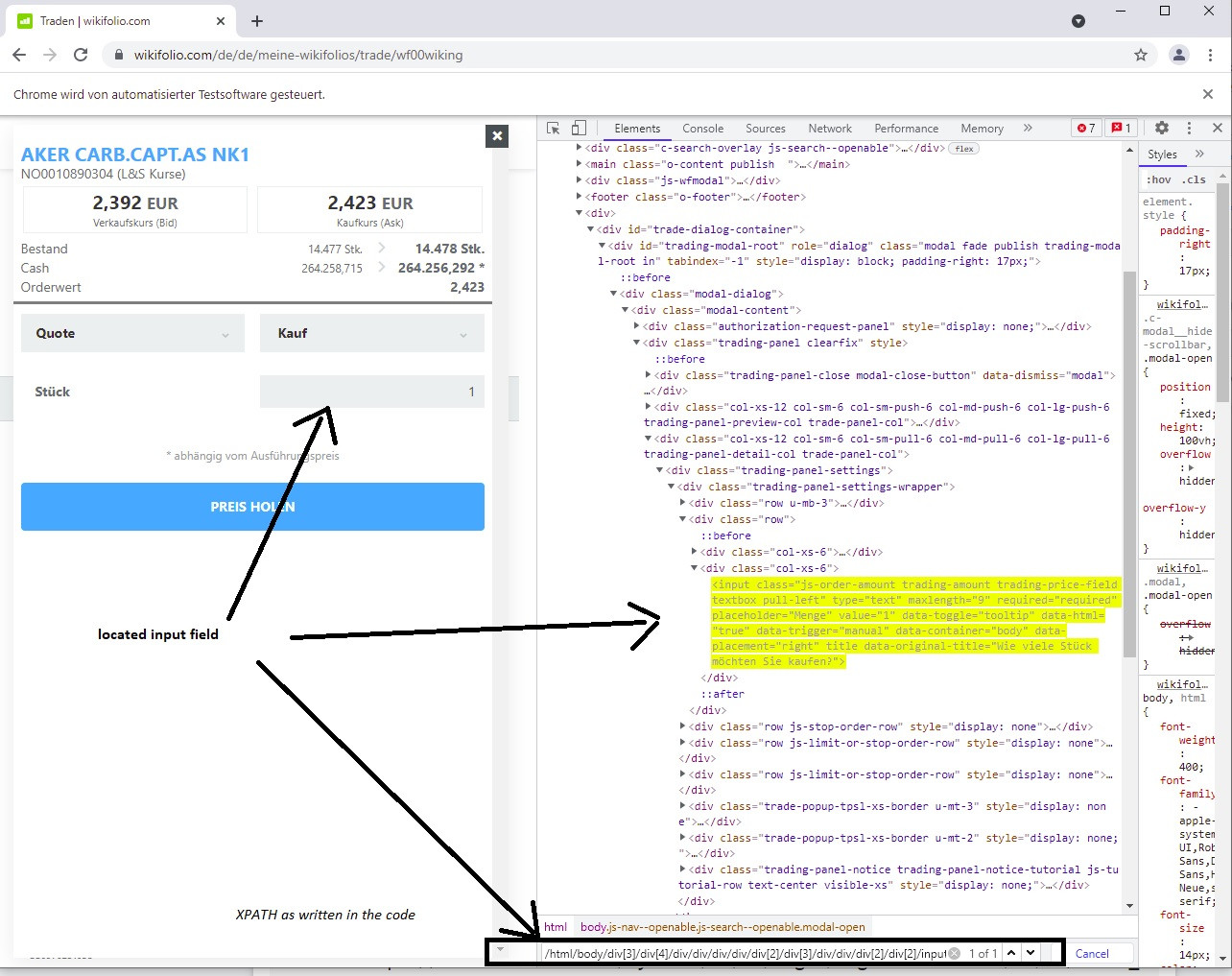Toggle the .cls class editor

[1194, 179]
